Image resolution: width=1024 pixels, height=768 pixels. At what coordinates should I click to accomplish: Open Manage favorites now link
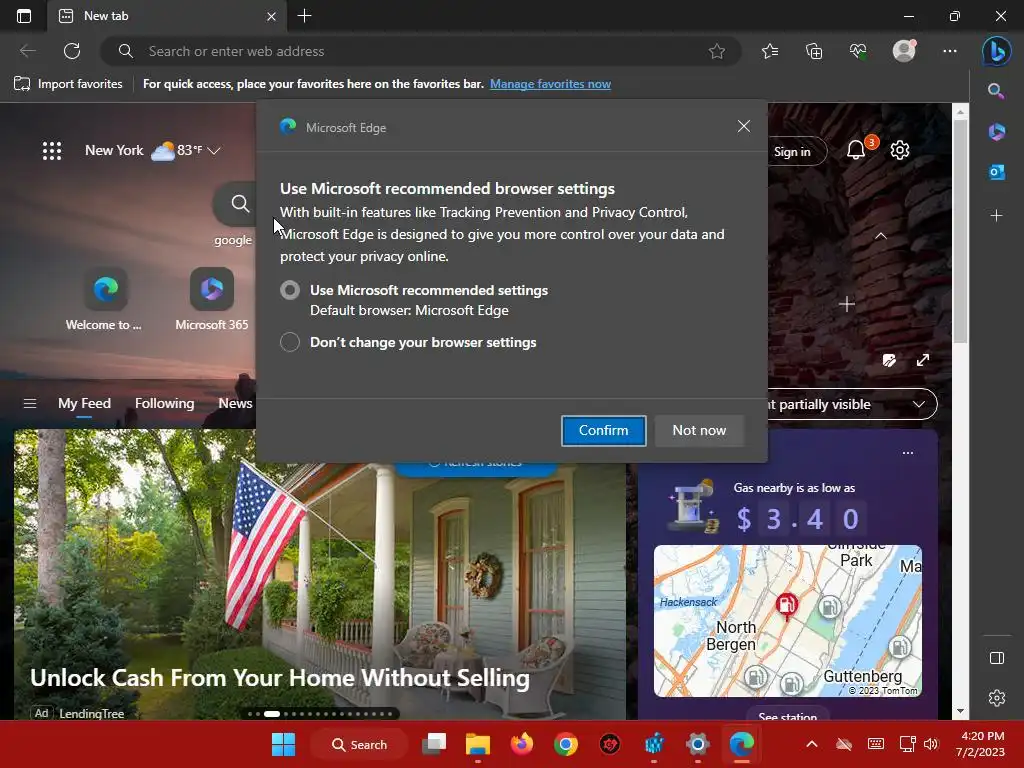coord(551,84)
